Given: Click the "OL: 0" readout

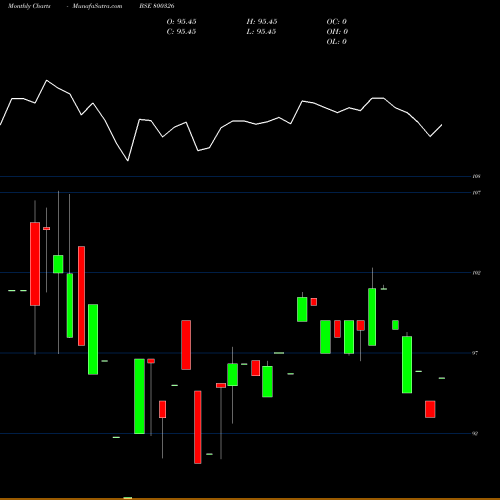Looking at the screenshot, I should tap(337, 42).
